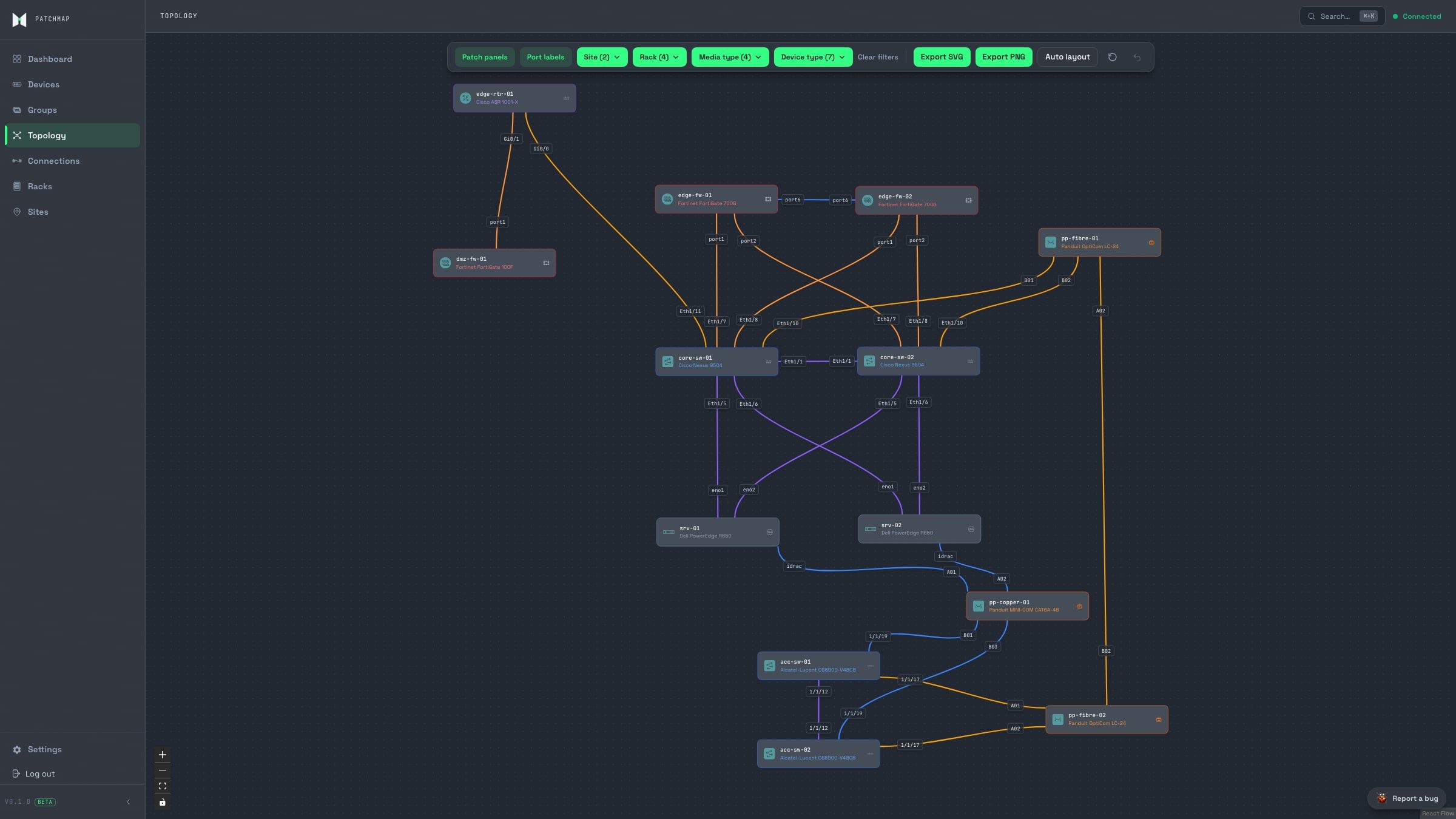
Task: Click the edge-rtr-01 router icon
Action: [x=465, y=98]
